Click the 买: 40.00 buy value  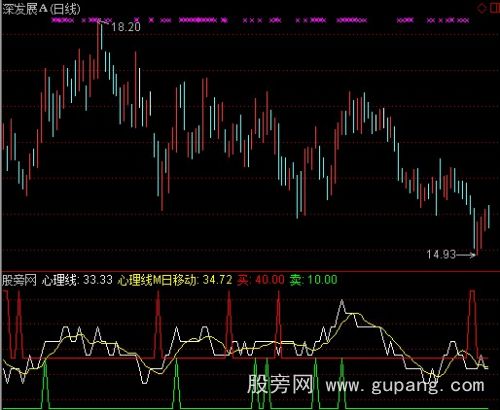[261, 280]
